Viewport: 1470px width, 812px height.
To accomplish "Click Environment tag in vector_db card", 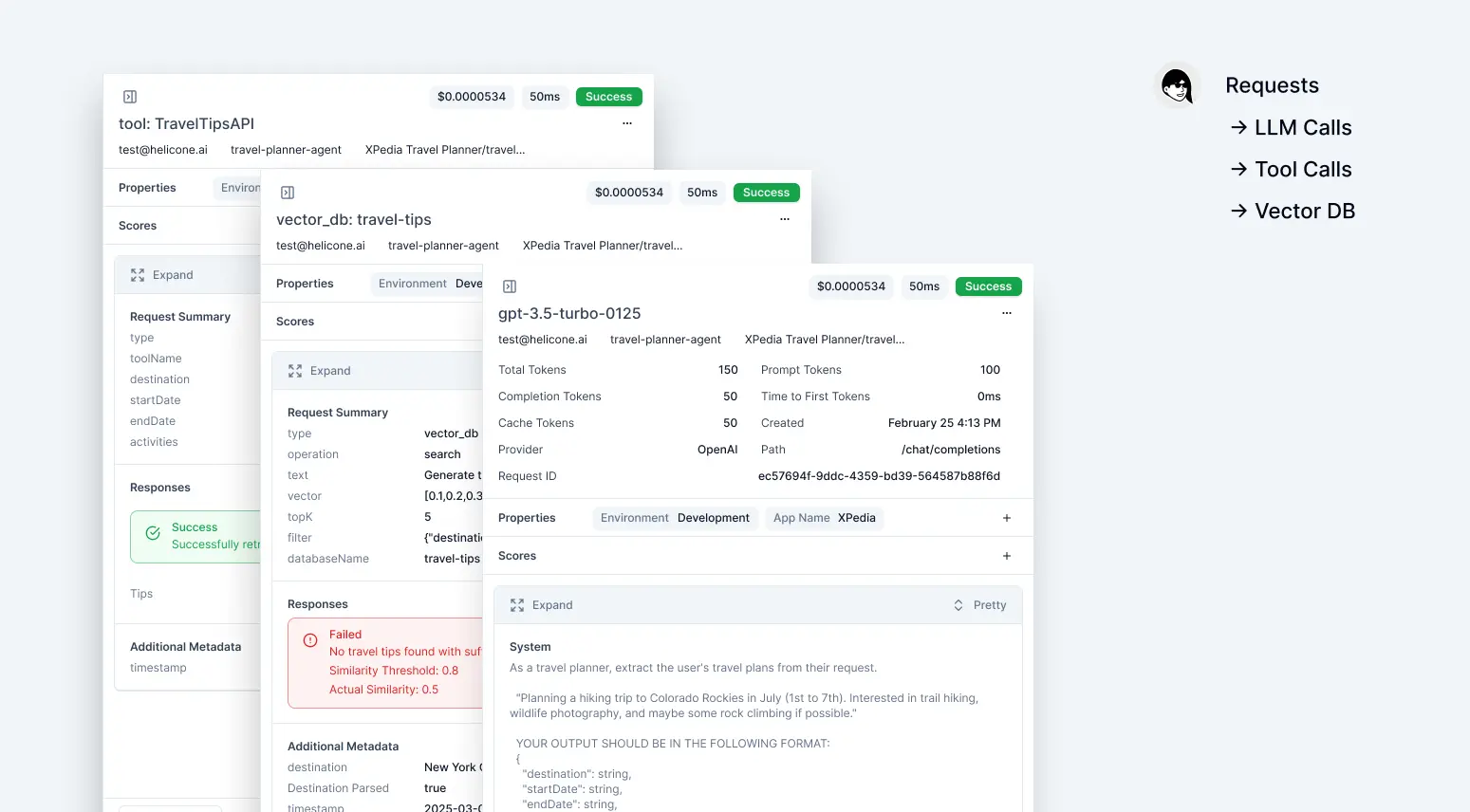I will point(428,284).
